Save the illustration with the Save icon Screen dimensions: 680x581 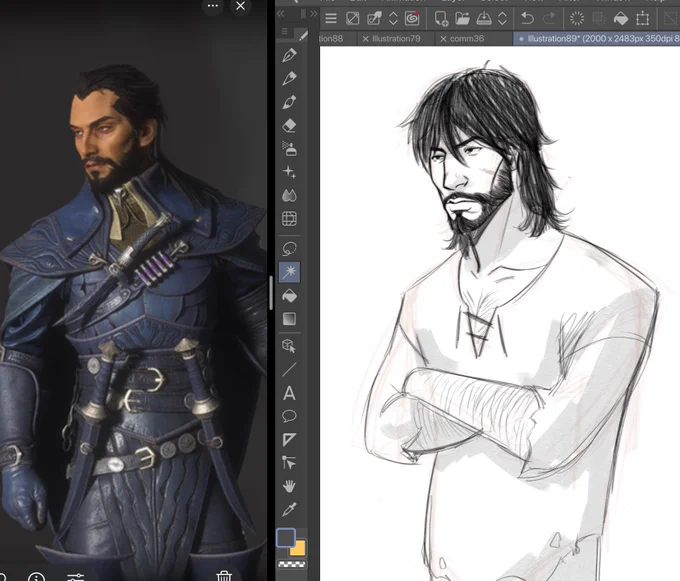tap(484, 18)
